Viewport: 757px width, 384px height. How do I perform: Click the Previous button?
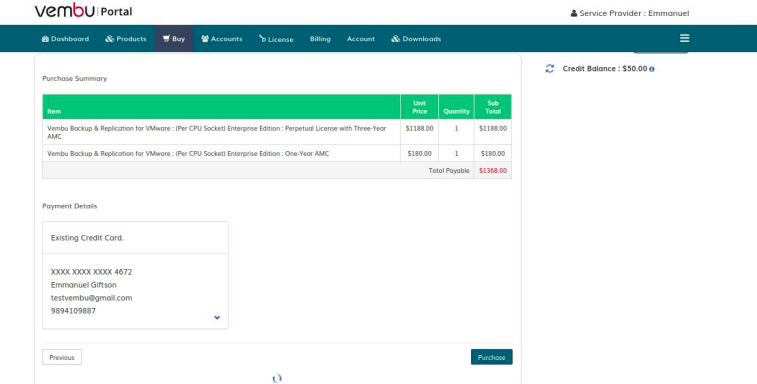(62, 357)
